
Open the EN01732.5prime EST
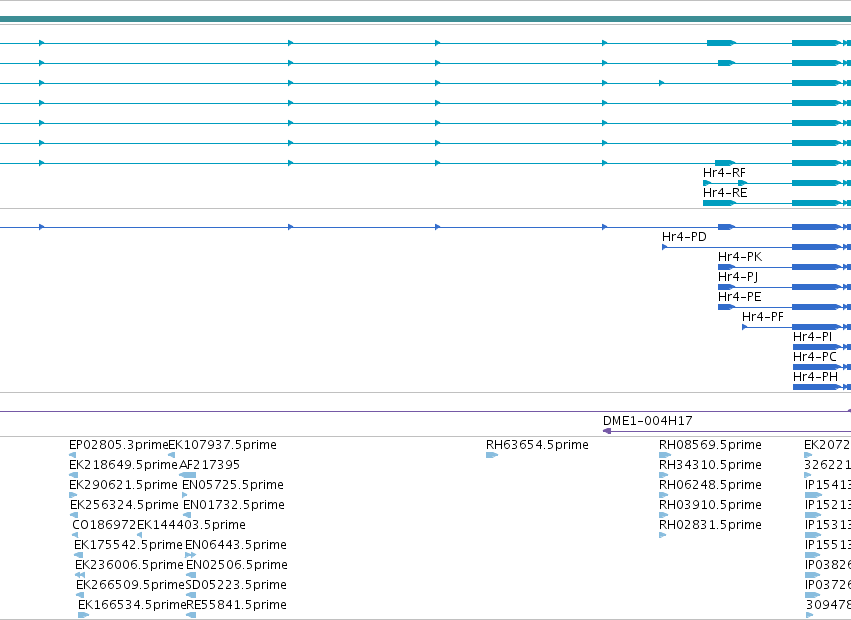coord(234,505)
